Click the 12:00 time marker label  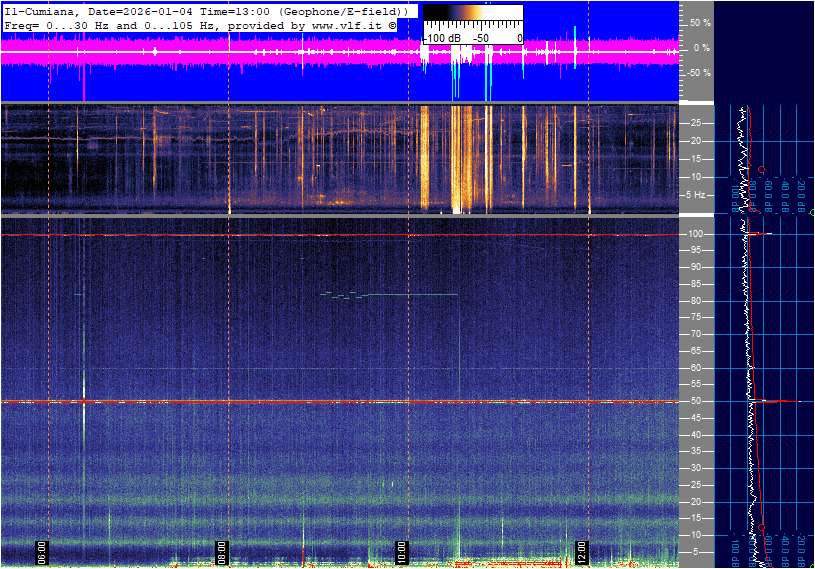(581, 551)
